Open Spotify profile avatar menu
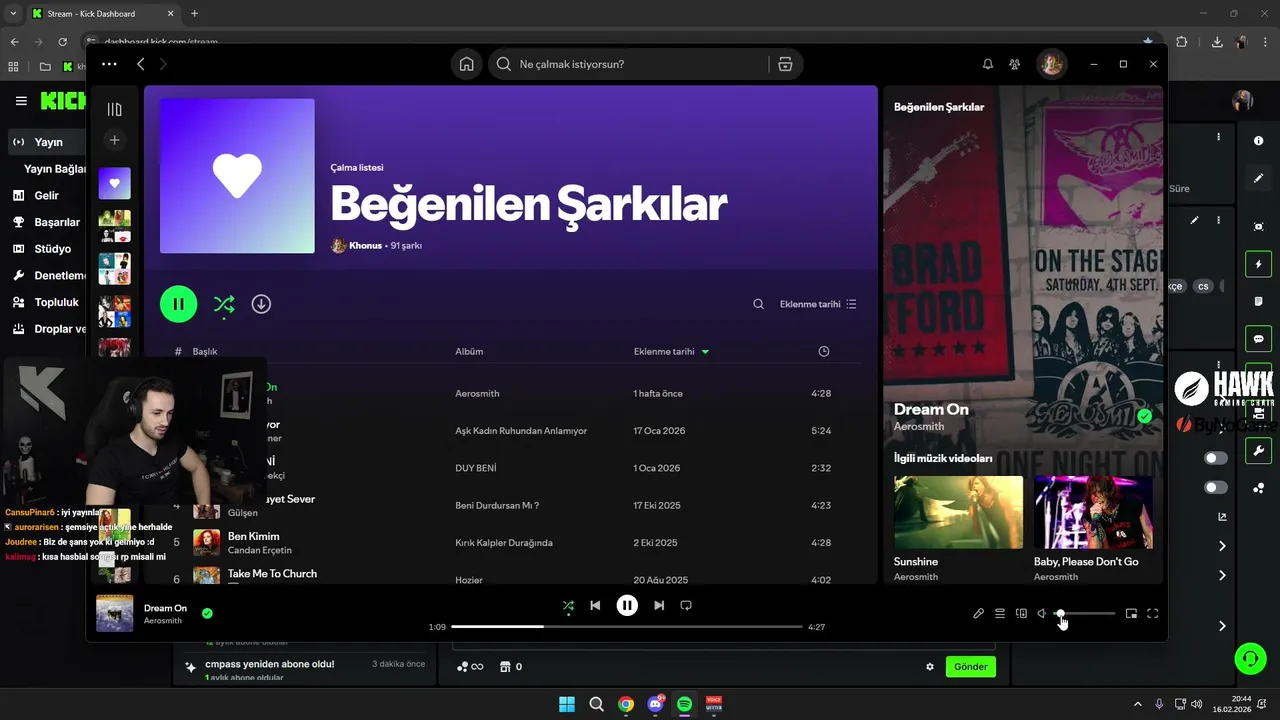Screen dimensions: 1280x720 tap(1051, 64)
